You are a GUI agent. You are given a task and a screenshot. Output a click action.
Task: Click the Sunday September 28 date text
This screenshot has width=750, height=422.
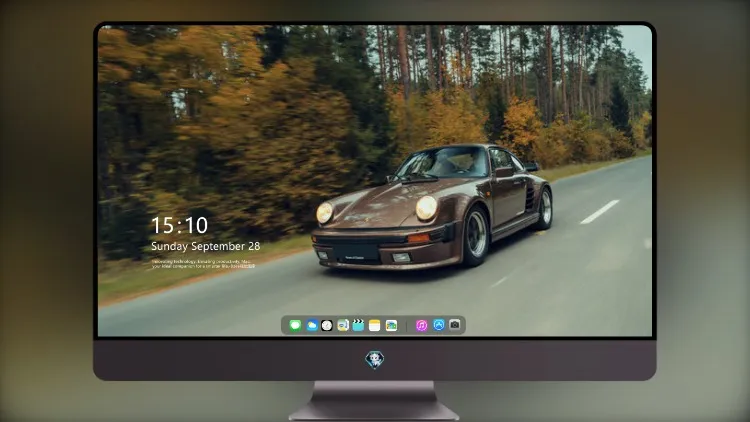click(x=206, y=246)
